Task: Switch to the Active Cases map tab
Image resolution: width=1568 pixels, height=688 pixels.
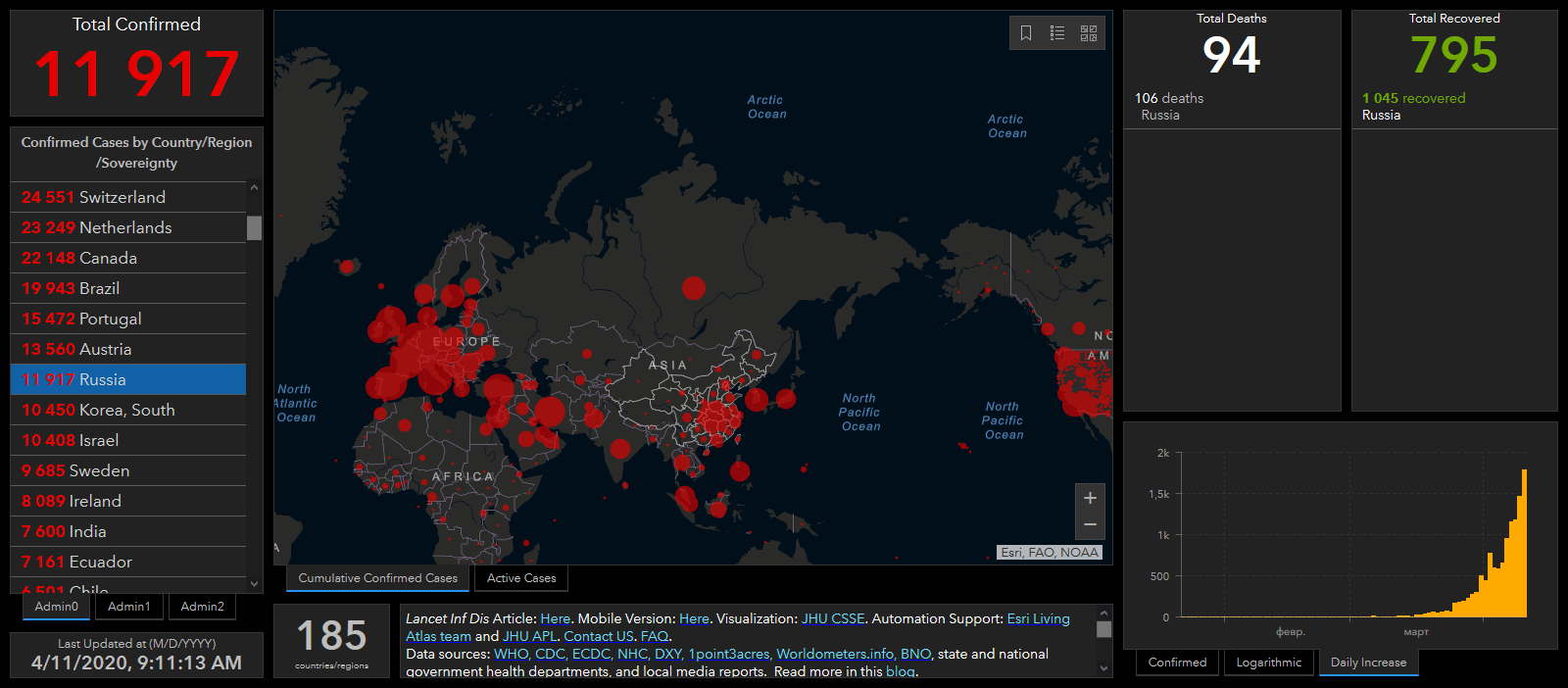Action: click(521, 578)
